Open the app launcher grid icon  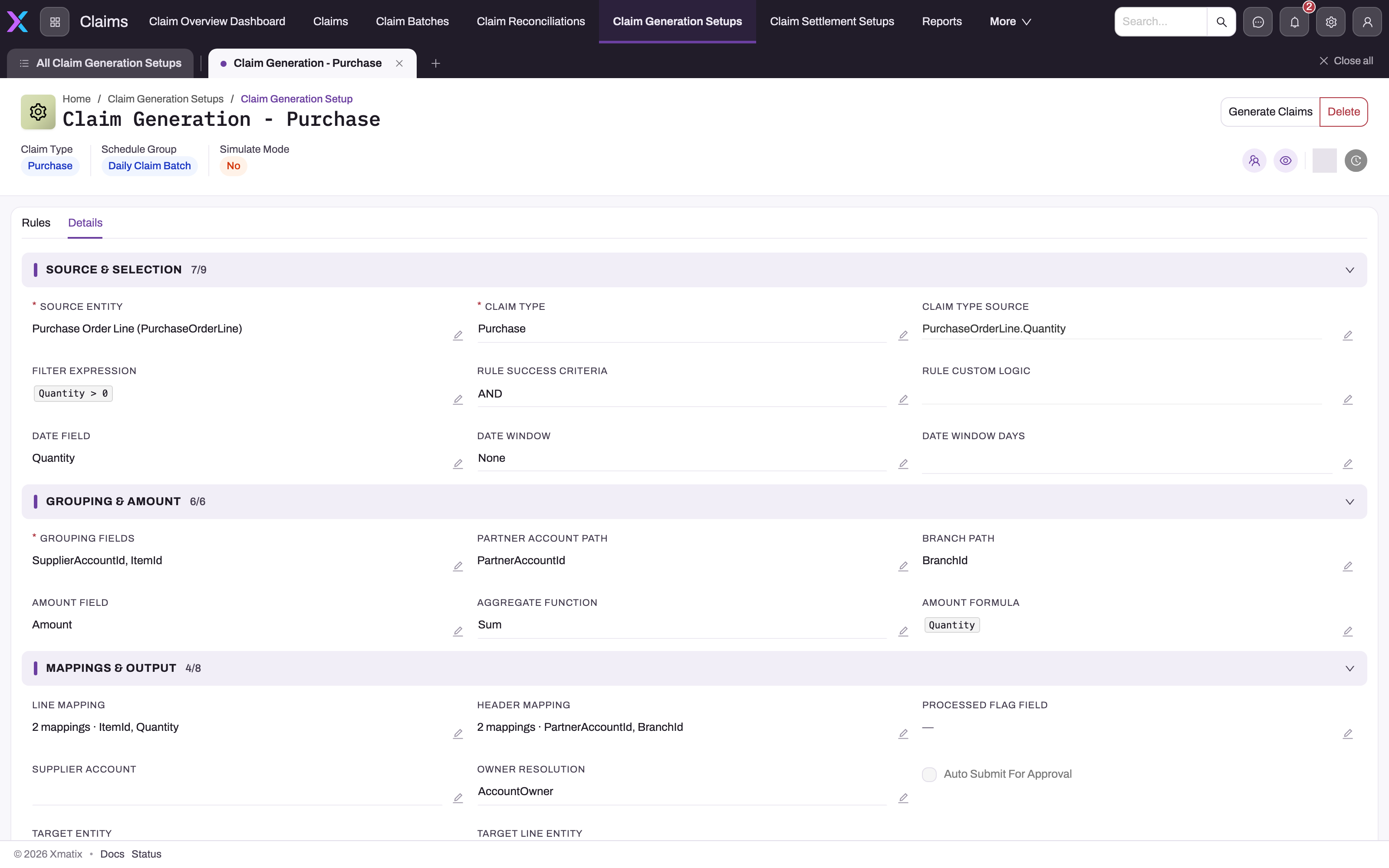point(55,22)
